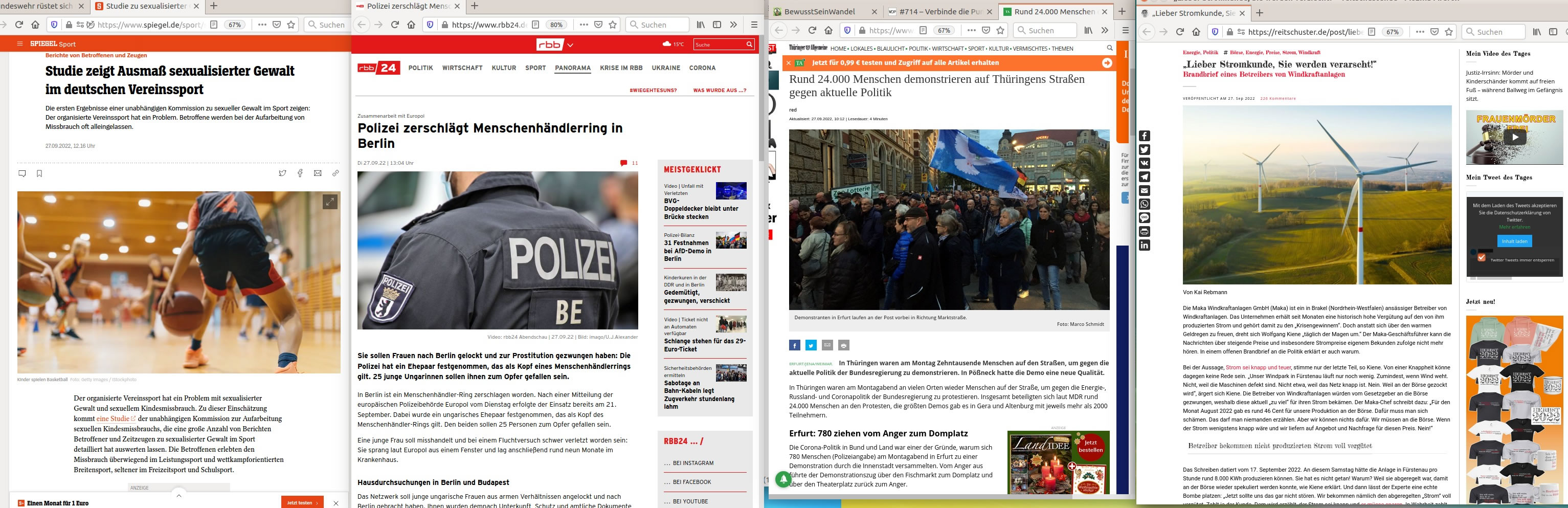This screenshot has width=1568, height=508.
Task: Share reitschuster article via SMS icon
Action: pyautogui.click(x=1145, y=218)
